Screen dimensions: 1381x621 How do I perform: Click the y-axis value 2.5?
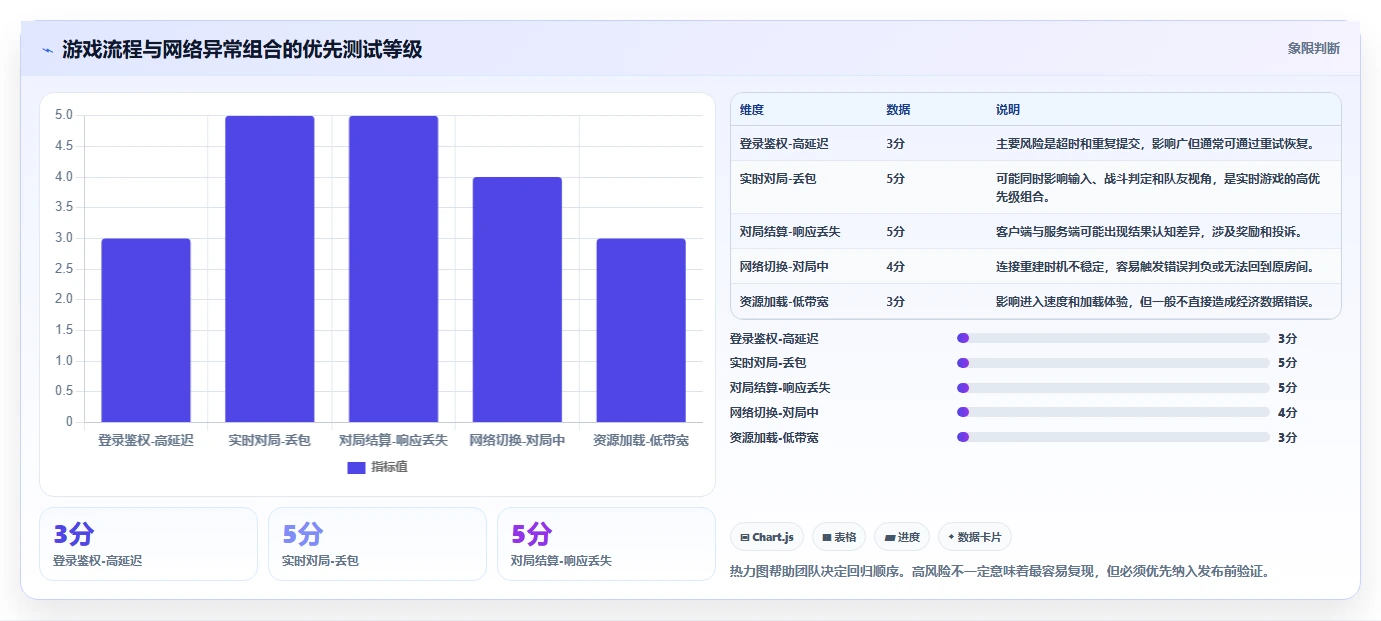pos(64,268)
